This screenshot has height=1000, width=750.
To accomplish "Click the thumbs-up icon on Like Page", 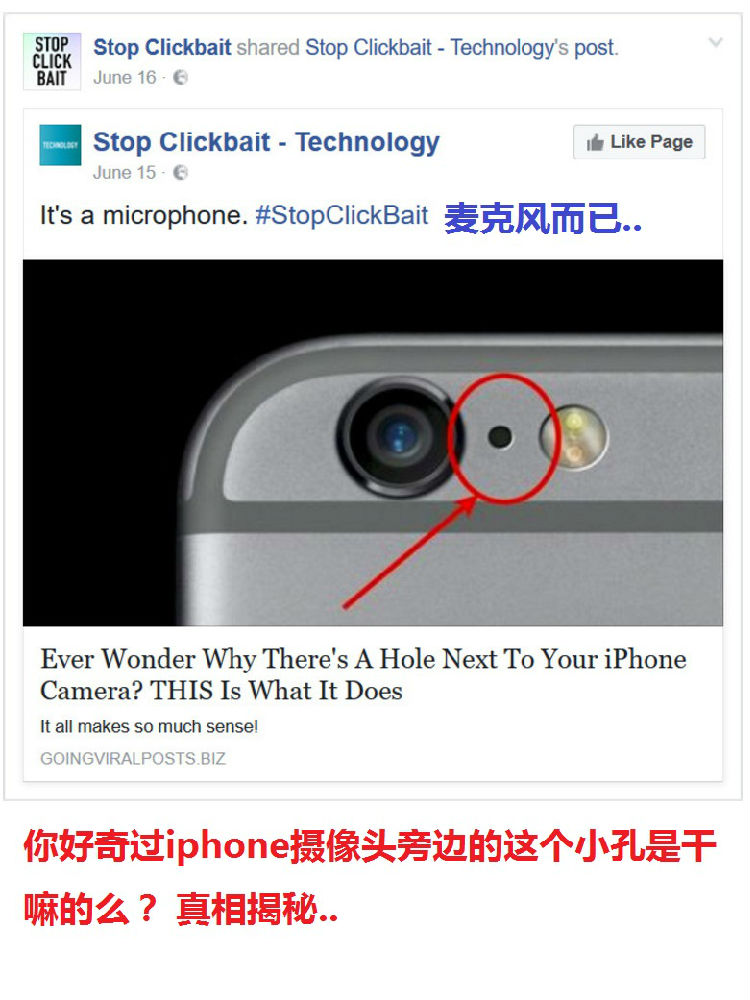I will coord(594,142).
